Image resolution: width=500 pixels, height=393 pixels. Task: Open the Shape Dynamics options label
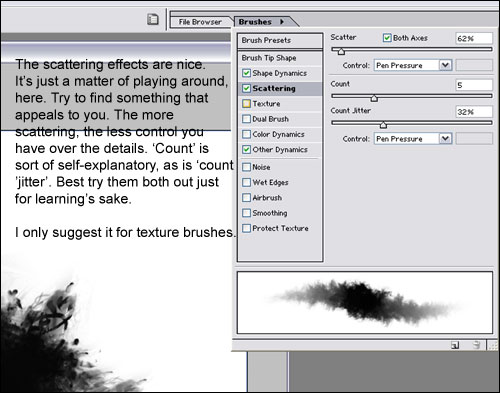[280, 73]
